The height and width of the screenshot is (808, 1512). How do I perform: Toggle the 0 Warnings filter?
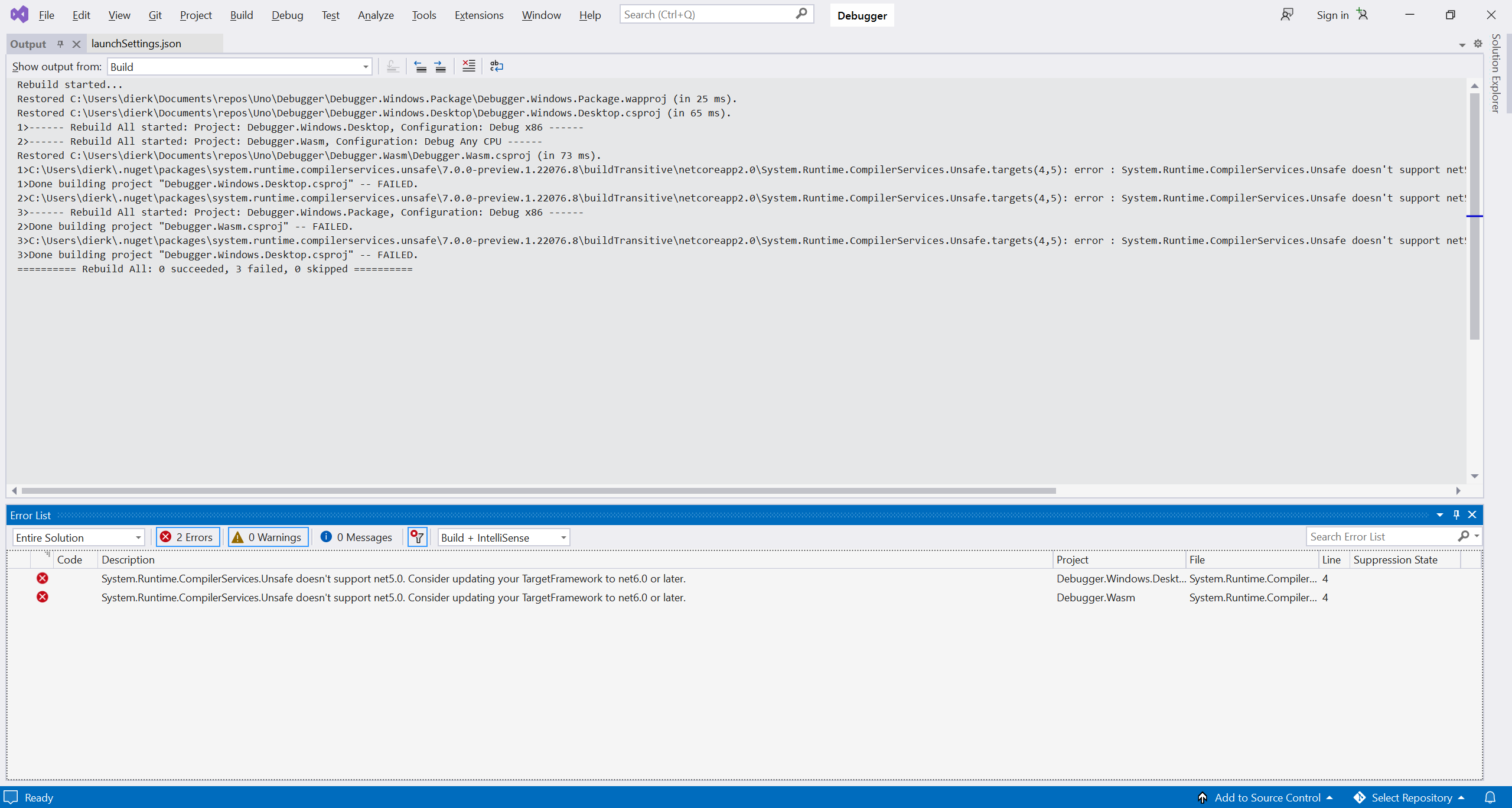(268, 537)
